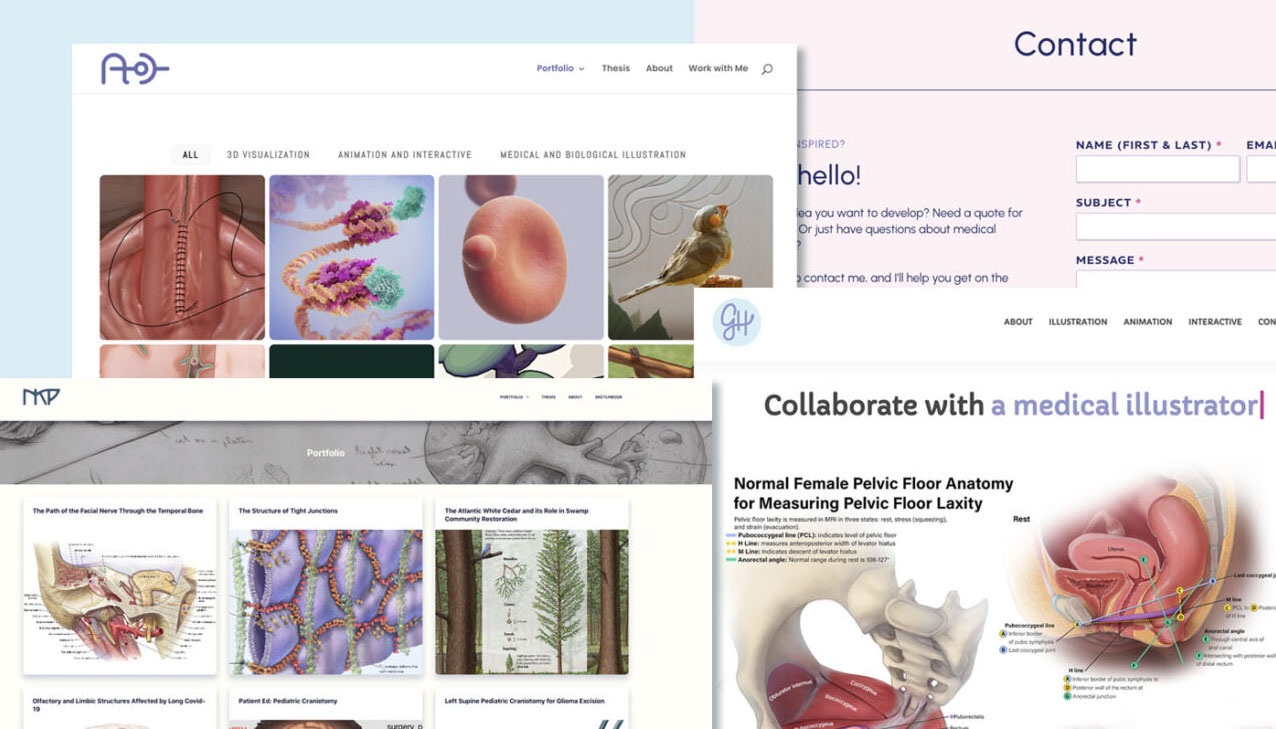Click the GH circular logo

coord(737,323)
